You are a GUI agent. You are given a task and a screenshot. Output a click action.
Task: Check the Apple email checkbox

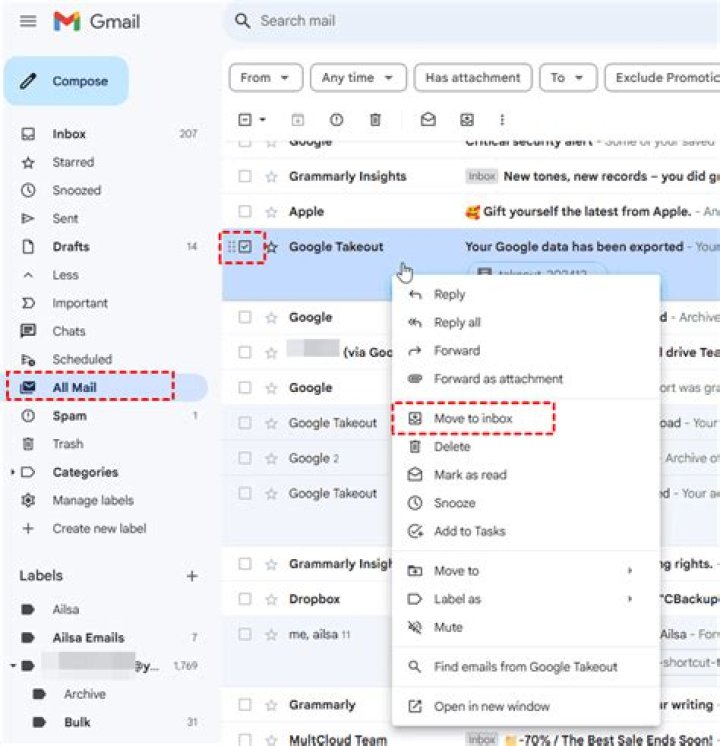click(x=245, y=211)
